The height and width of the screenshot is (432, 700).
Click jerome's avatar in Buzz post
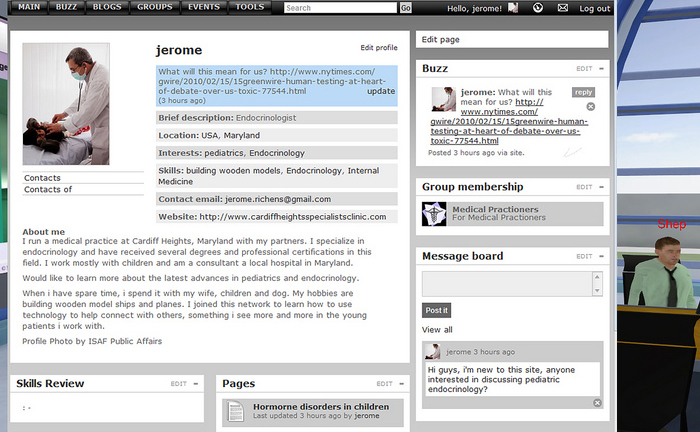pos(443,98)
